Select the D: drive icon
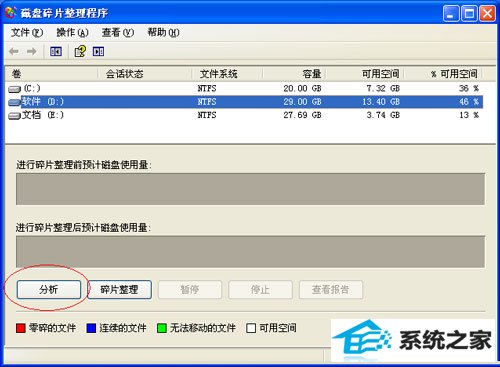Screen dimensions: 500x367 14,102
